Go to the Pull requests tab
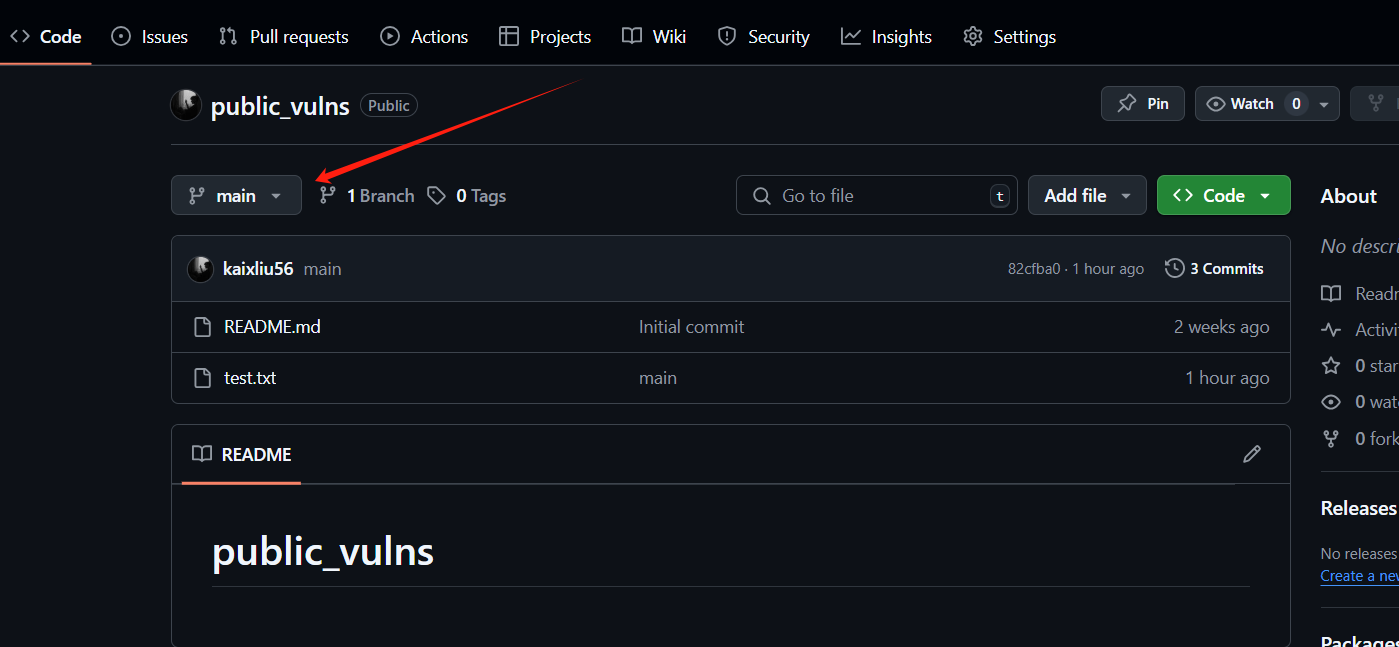1399x647 pixels. 284,37
